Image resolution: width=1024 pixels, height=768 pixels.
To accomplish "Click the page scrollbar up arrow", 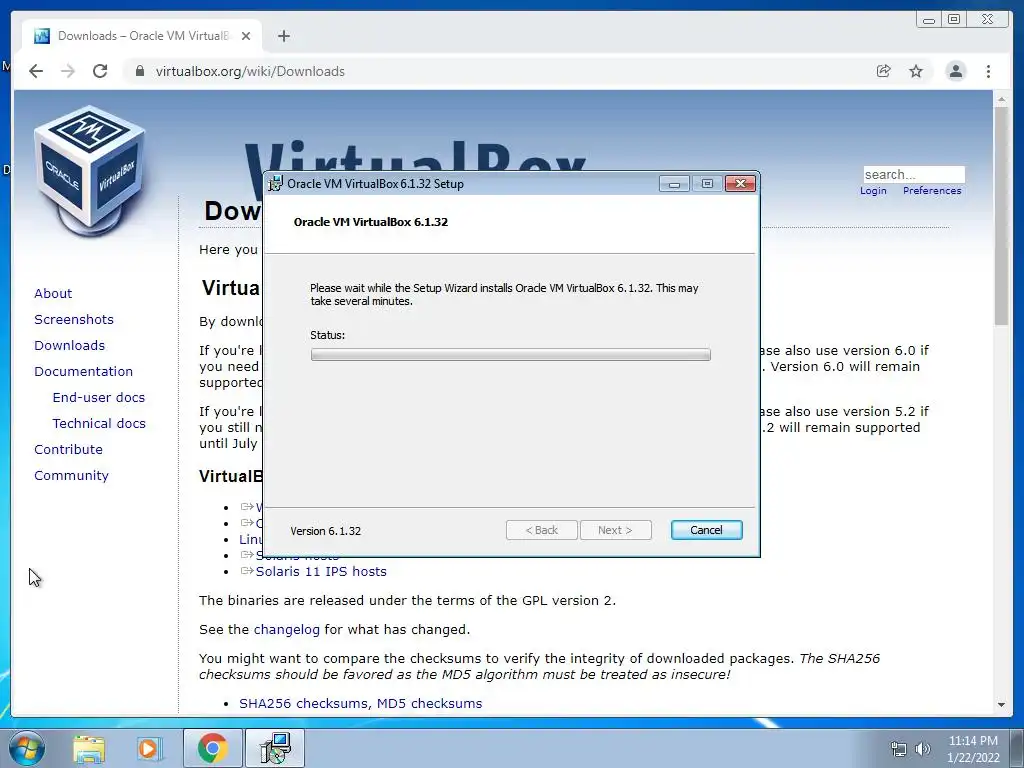I will 1001,99.
